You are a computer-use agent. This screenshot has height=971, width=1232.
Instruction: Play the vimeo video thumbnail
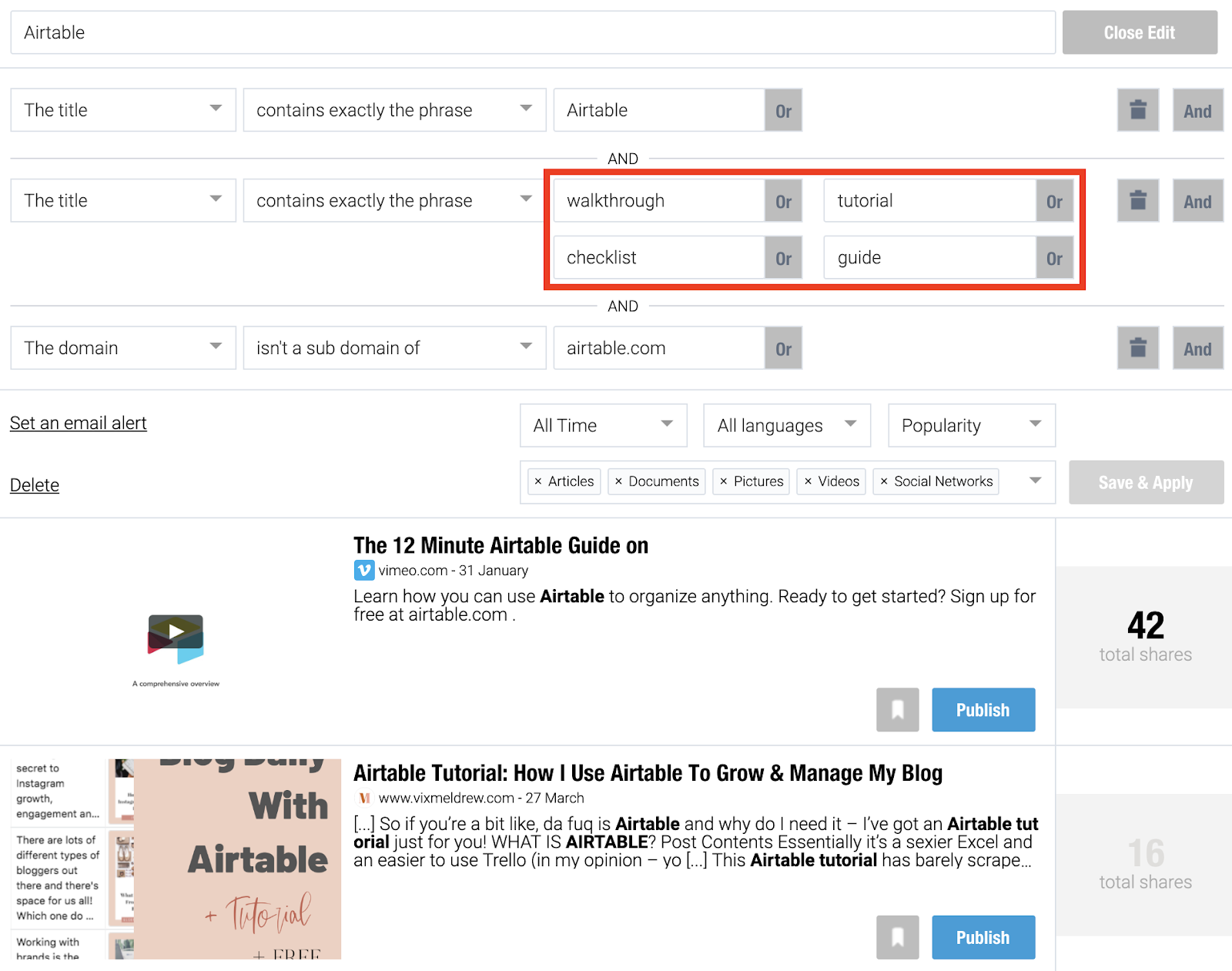tap(176, 631)
